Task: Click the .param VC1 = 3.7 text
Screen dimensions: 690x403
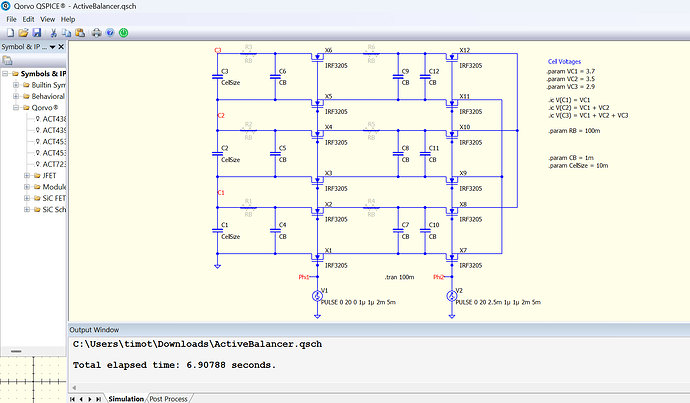Action: point(571,71)
